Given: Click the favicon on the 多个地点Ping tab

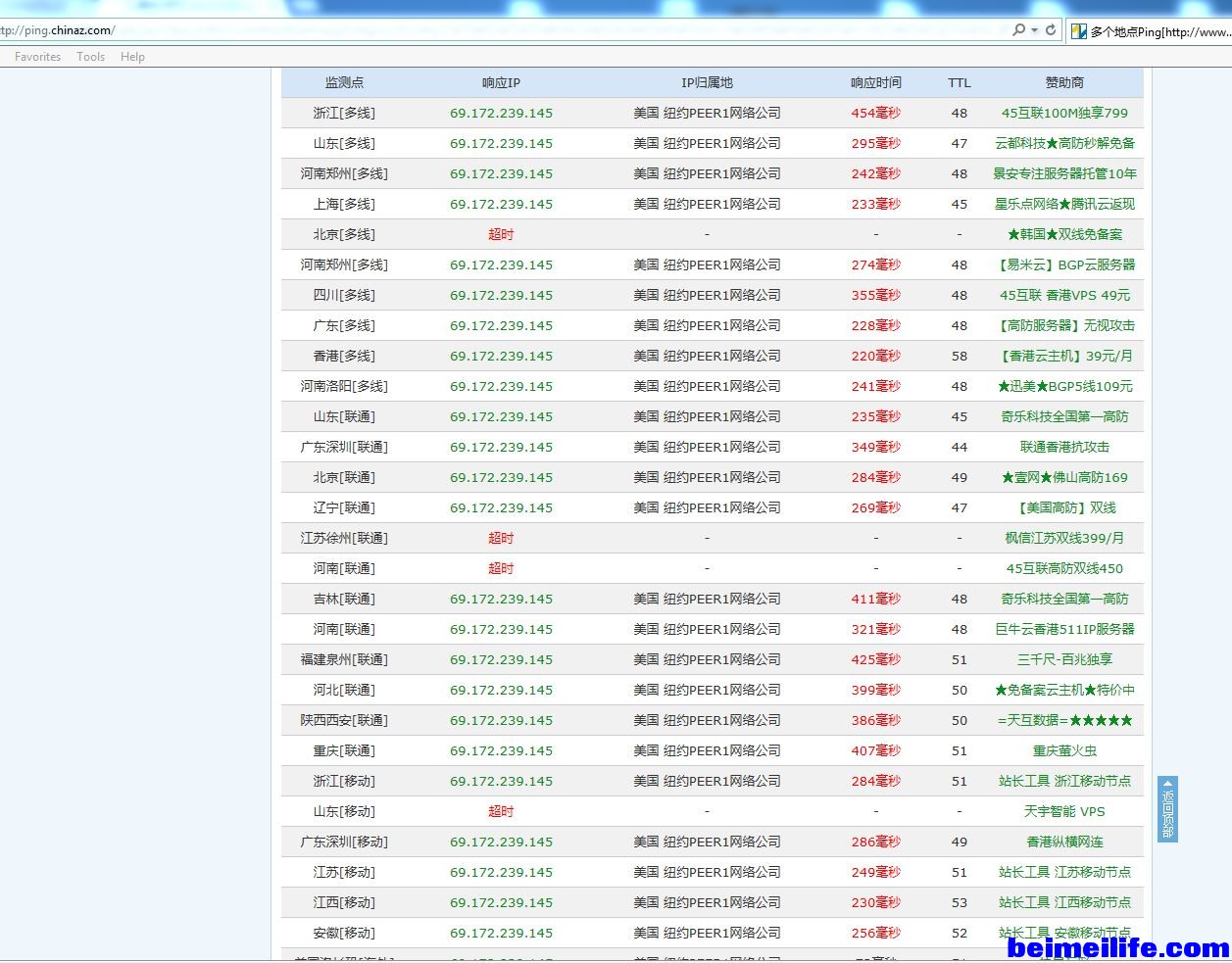Looking at the screenshot, I should click(1079, 31).
